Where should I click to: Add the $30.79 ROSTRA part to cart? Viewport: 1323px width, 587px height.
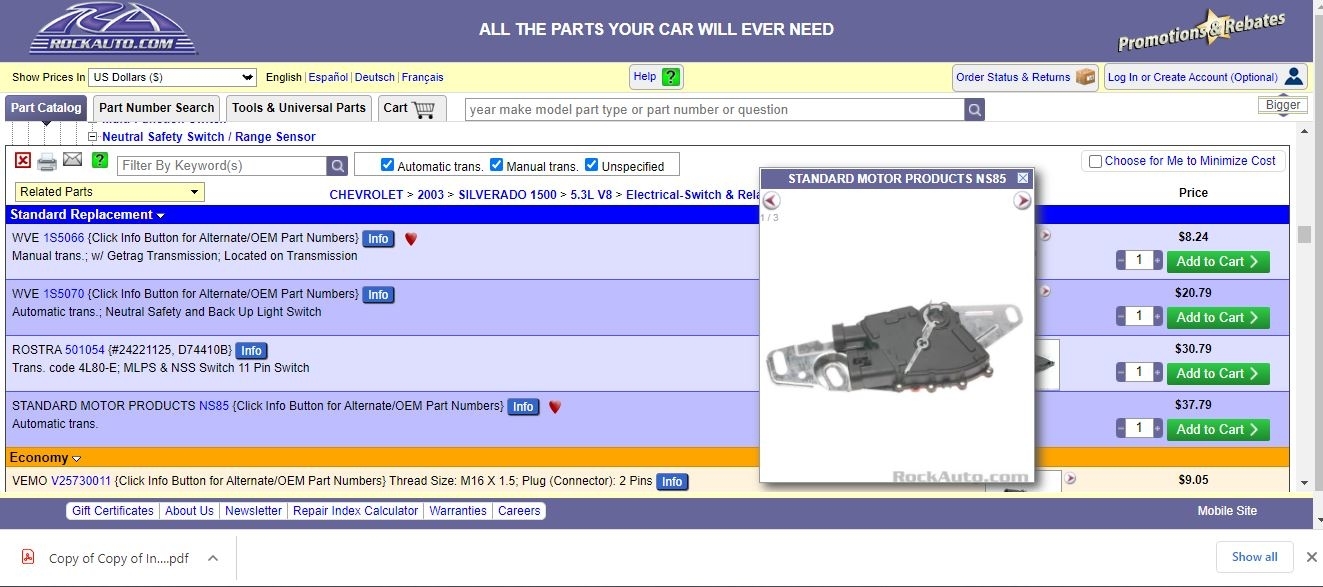tap(1218, 374)
